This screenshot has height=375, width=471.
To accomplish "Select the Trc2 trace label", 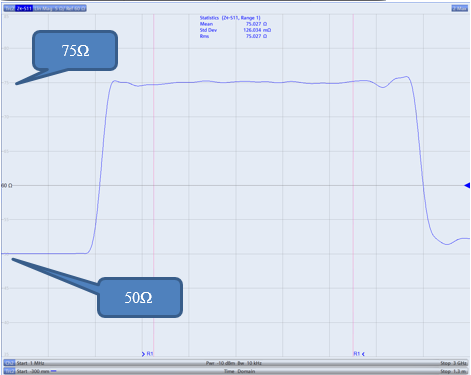I will 9,8.
